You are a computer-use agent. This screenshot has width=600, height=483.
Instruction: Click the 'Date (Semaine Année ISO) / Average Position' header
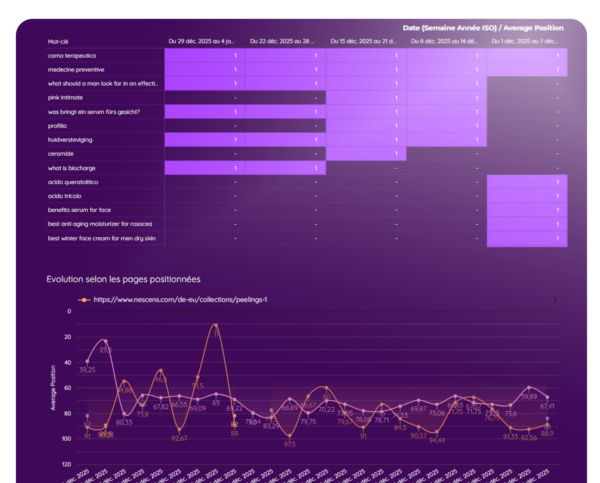(x=485, y=28)
